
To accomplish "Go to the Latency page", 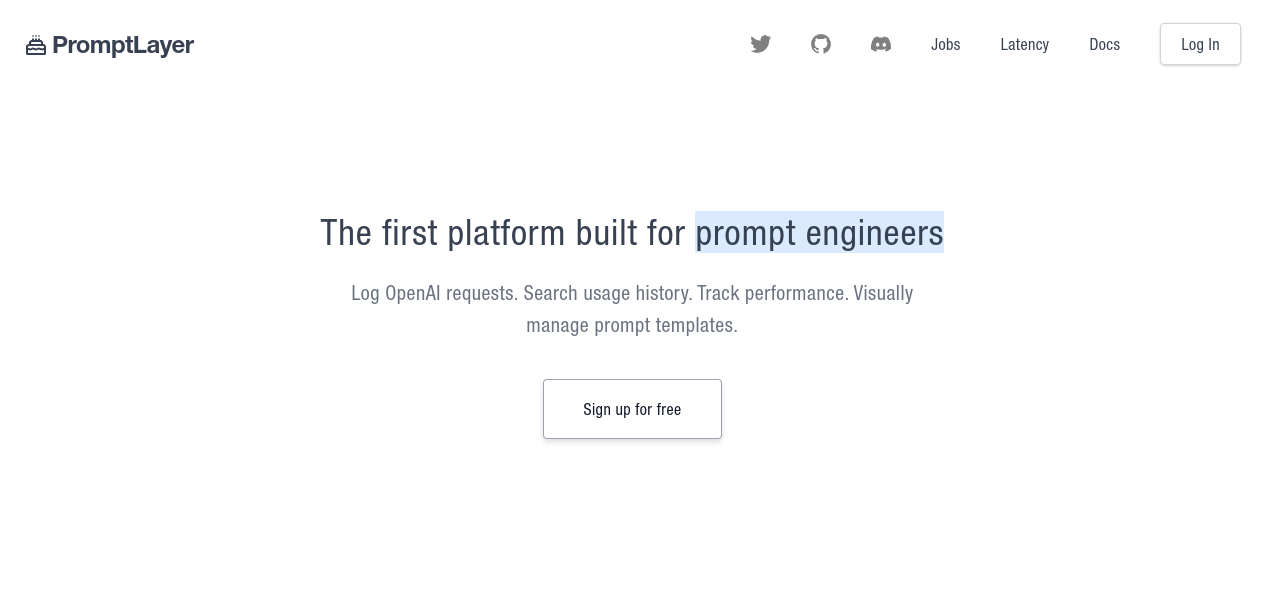I will (1024, 44).
